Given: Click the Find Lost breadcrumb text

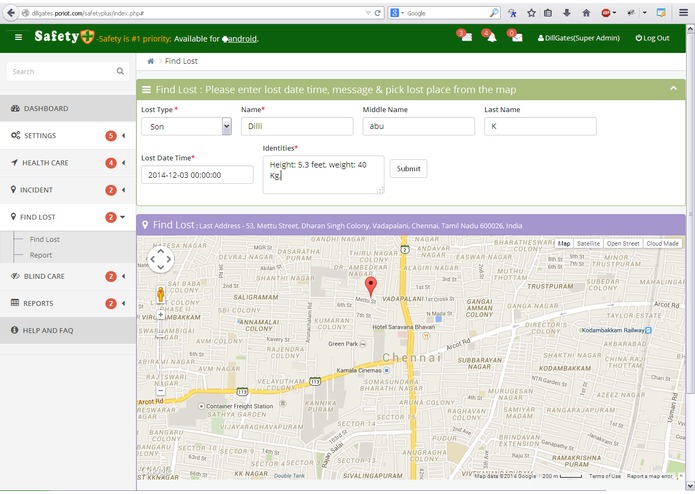Looking at the screenshot, I should click(181, 61).
